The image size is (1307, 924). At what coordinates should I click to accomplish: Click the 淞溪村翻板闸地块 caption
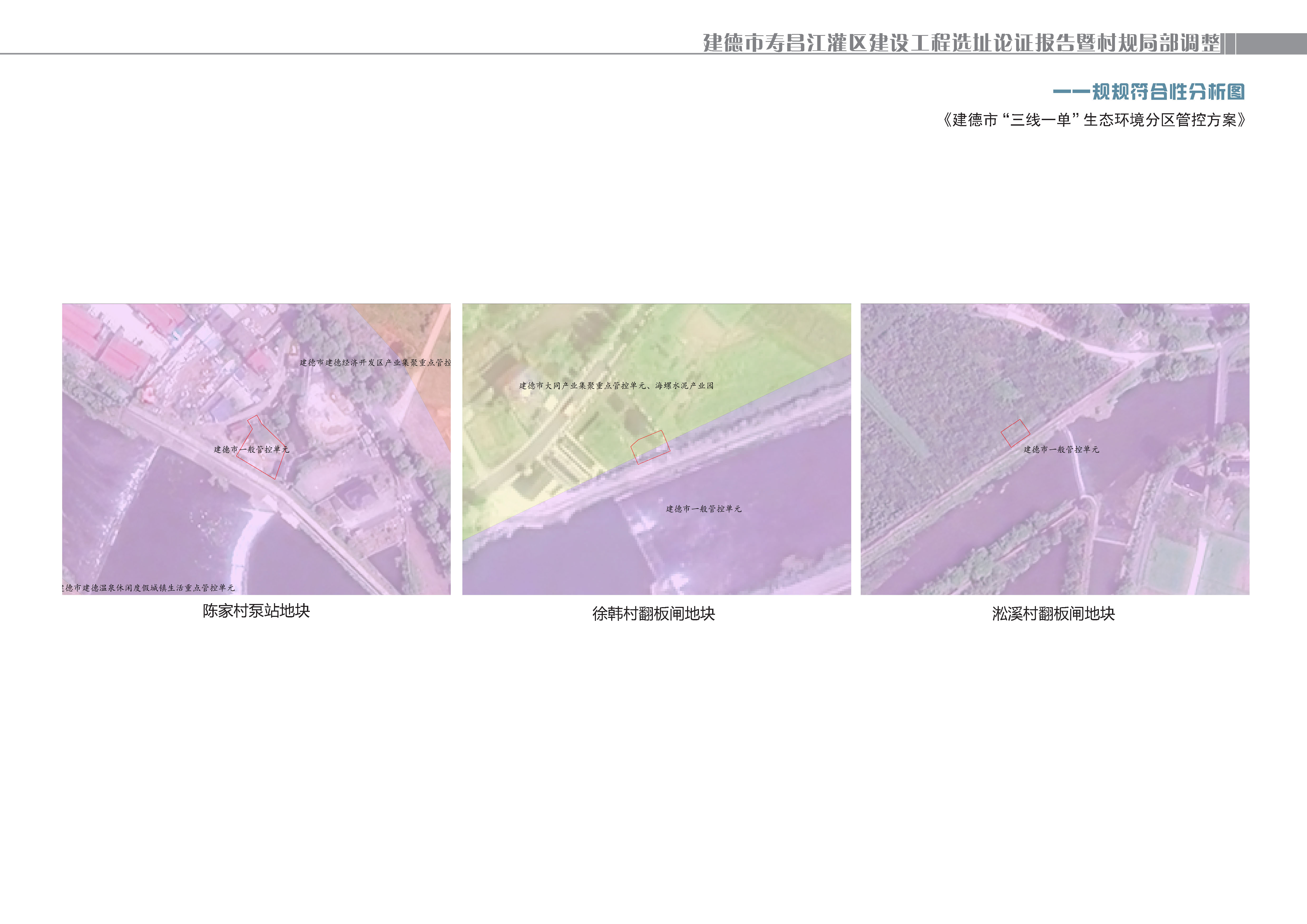tap(1053, 614)
